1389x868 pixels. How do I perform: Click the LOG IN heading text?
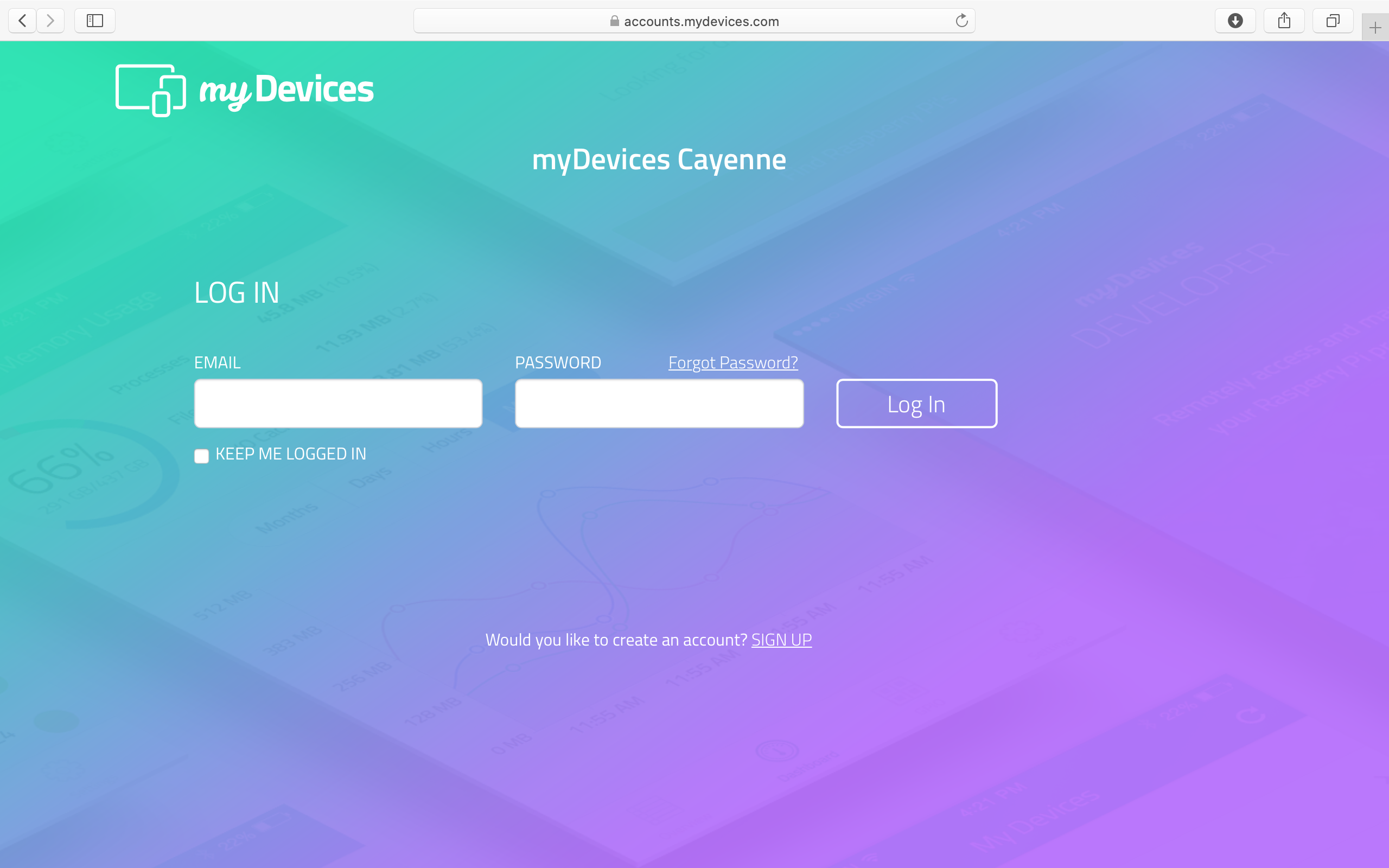[x=237, y=293]
